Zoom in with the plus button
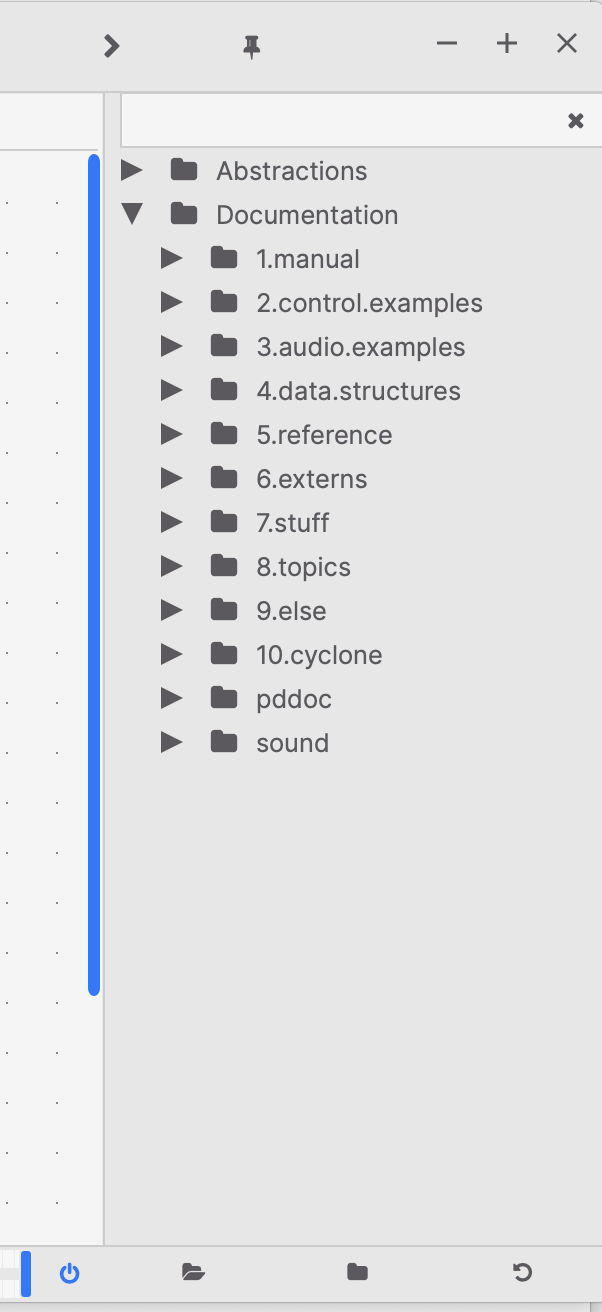This screenshot has height=1312, width=602. (x=506, y=43)
